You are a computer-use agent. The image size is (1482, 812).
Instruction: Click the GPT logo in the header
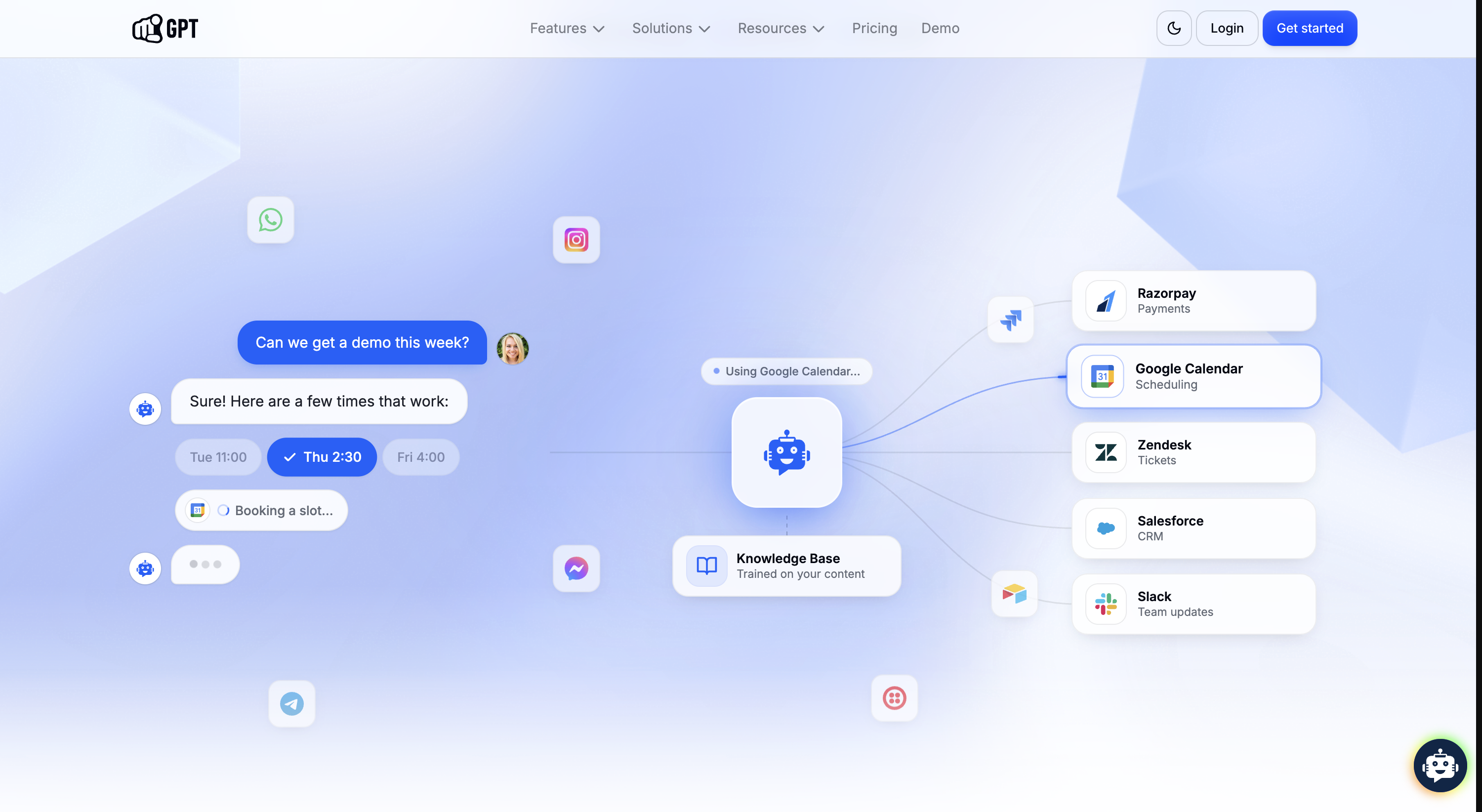pos(165,28)
